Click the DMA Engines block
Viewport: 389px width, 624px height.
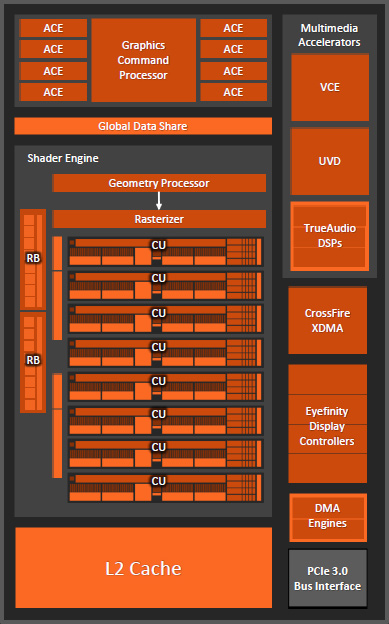tap(328, 517)
